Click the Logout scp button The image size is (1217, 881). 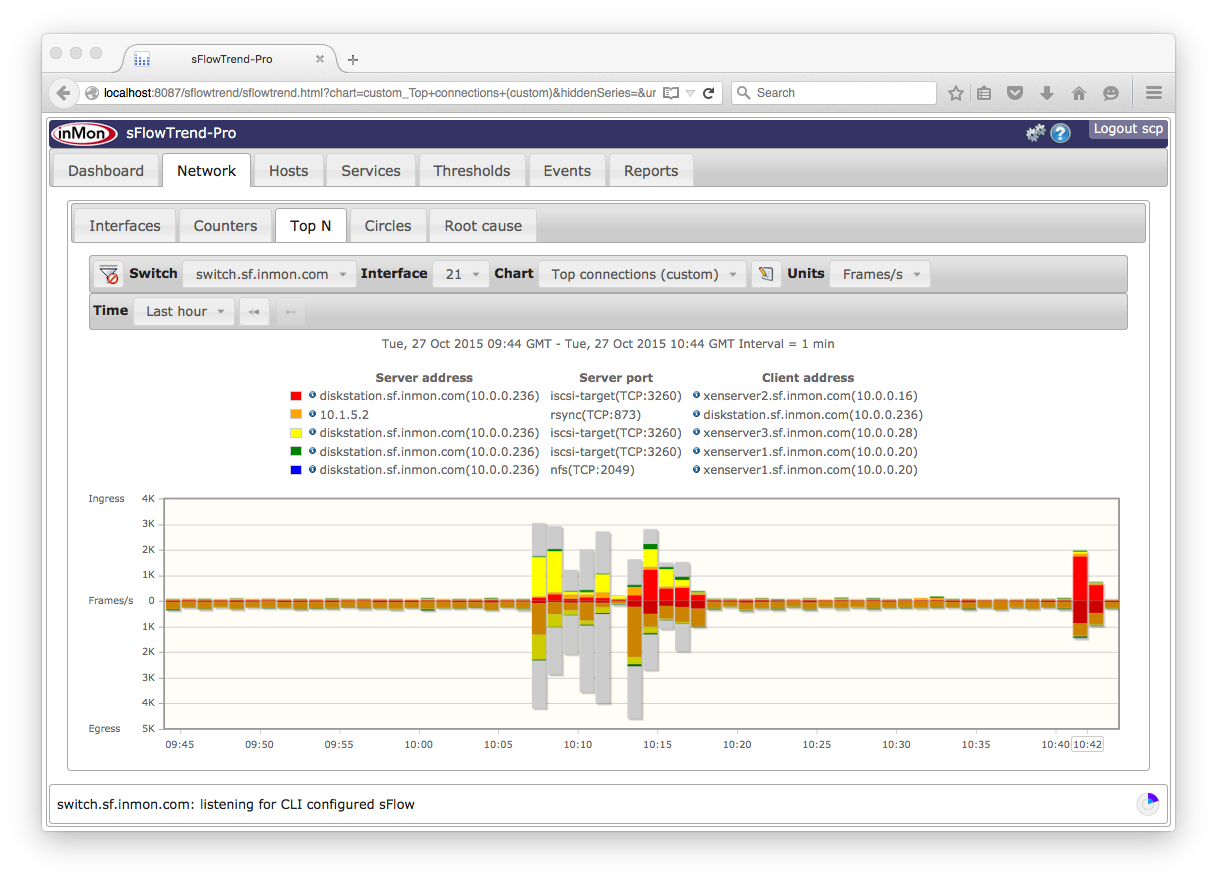coord(1128,129)
